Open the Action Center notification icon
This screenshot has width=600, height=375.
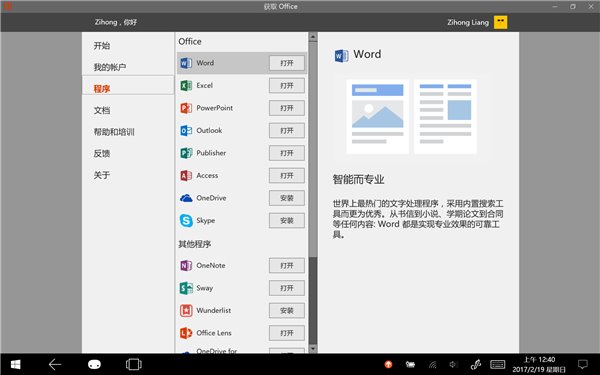pos(583,365)
